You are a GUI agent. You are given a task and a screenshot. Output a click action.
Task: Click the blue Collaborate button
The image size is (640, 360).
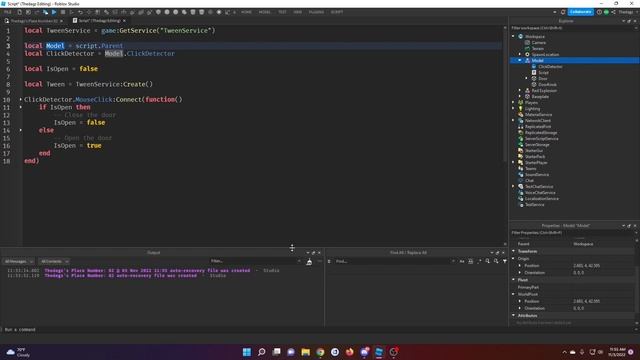pos(580,12)
